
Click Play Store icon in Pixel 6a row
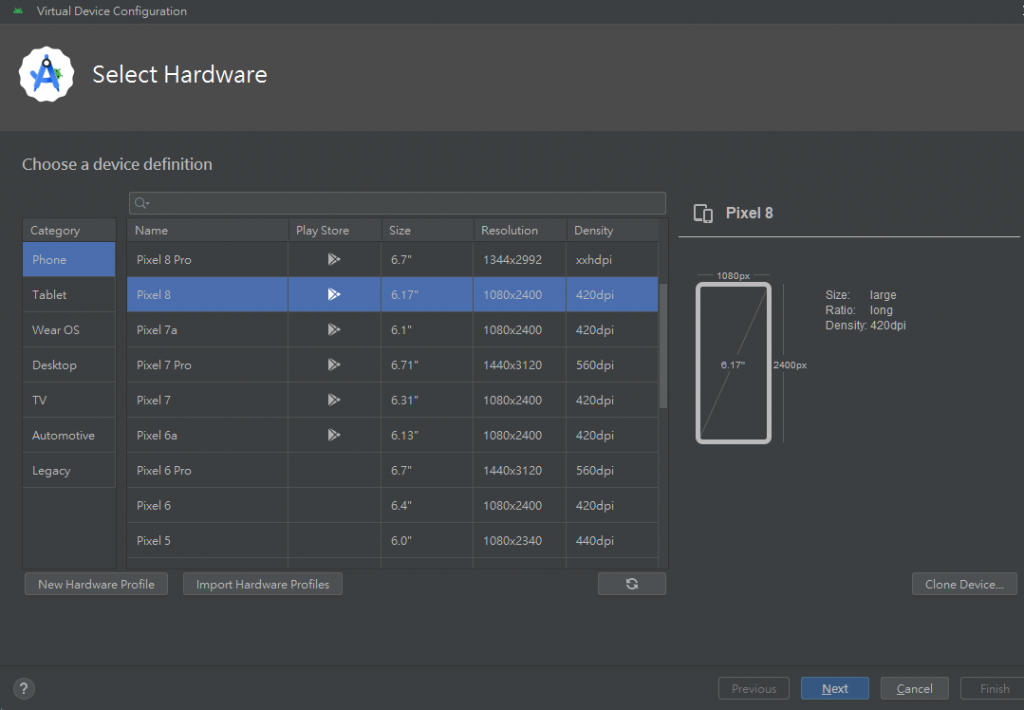click(x=334, y=435)
